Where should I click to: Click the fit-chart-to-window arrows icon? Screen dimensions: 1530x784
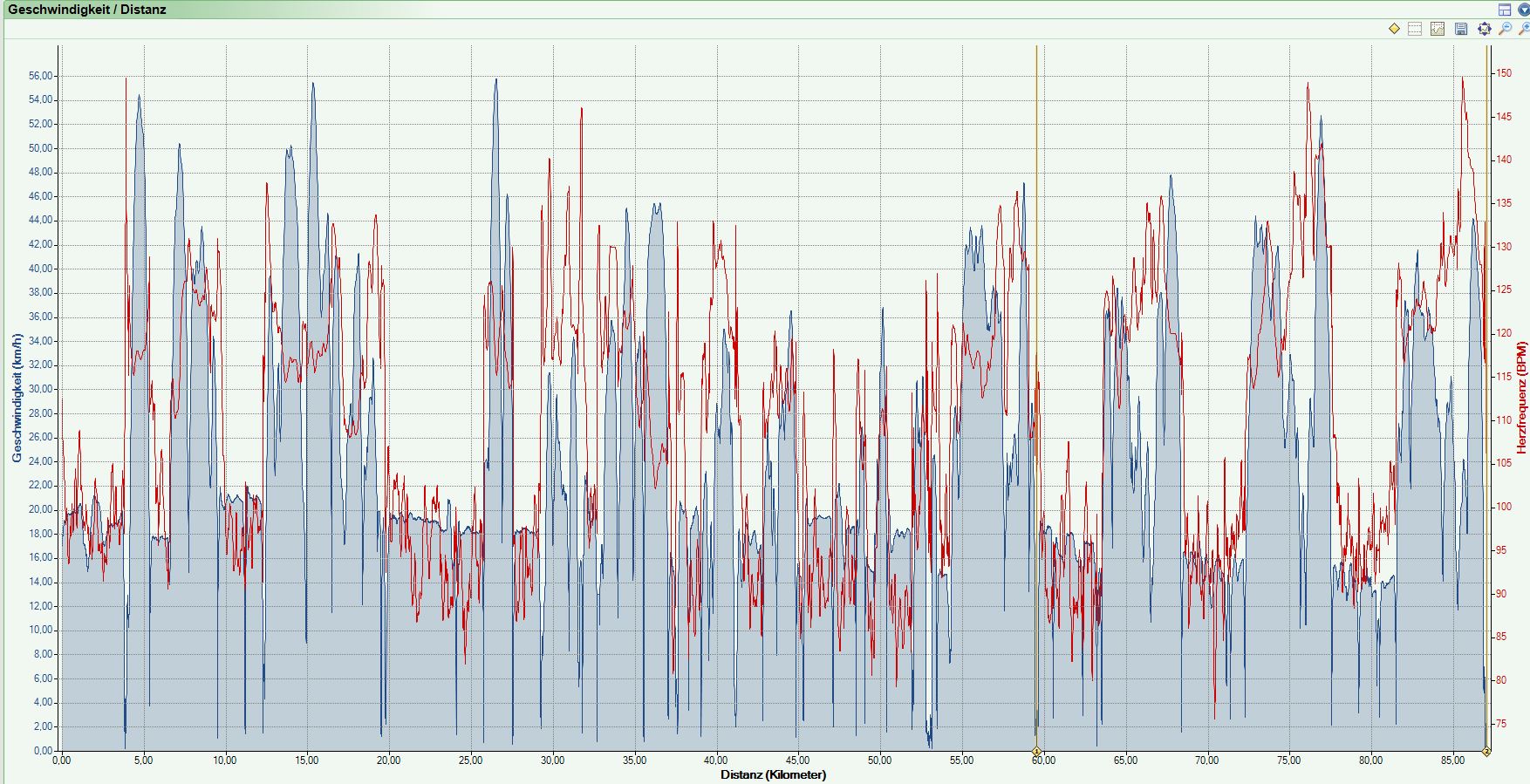coord(1485,29)
